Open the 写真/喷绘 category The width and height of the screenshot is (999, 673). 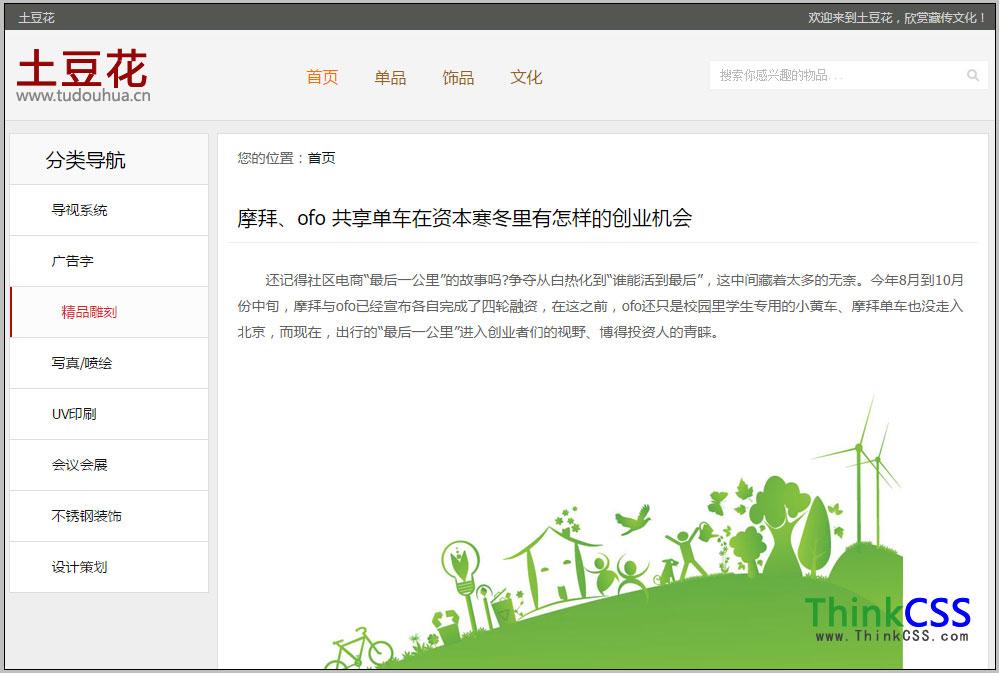click(x=109, y=363)
